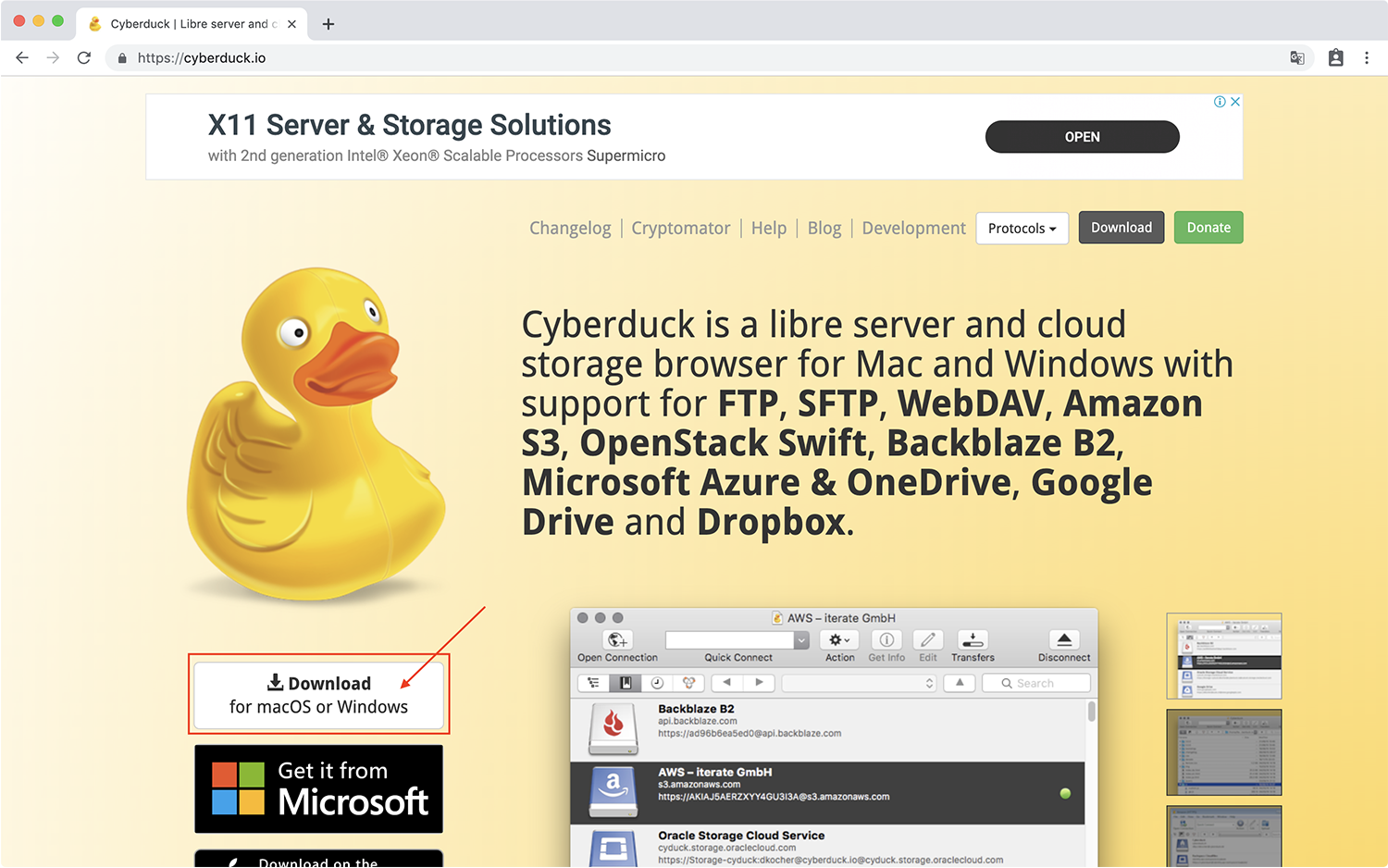
Task: Click Open Connection globe icon in screenshot
Action: click(x=617, y=640)
